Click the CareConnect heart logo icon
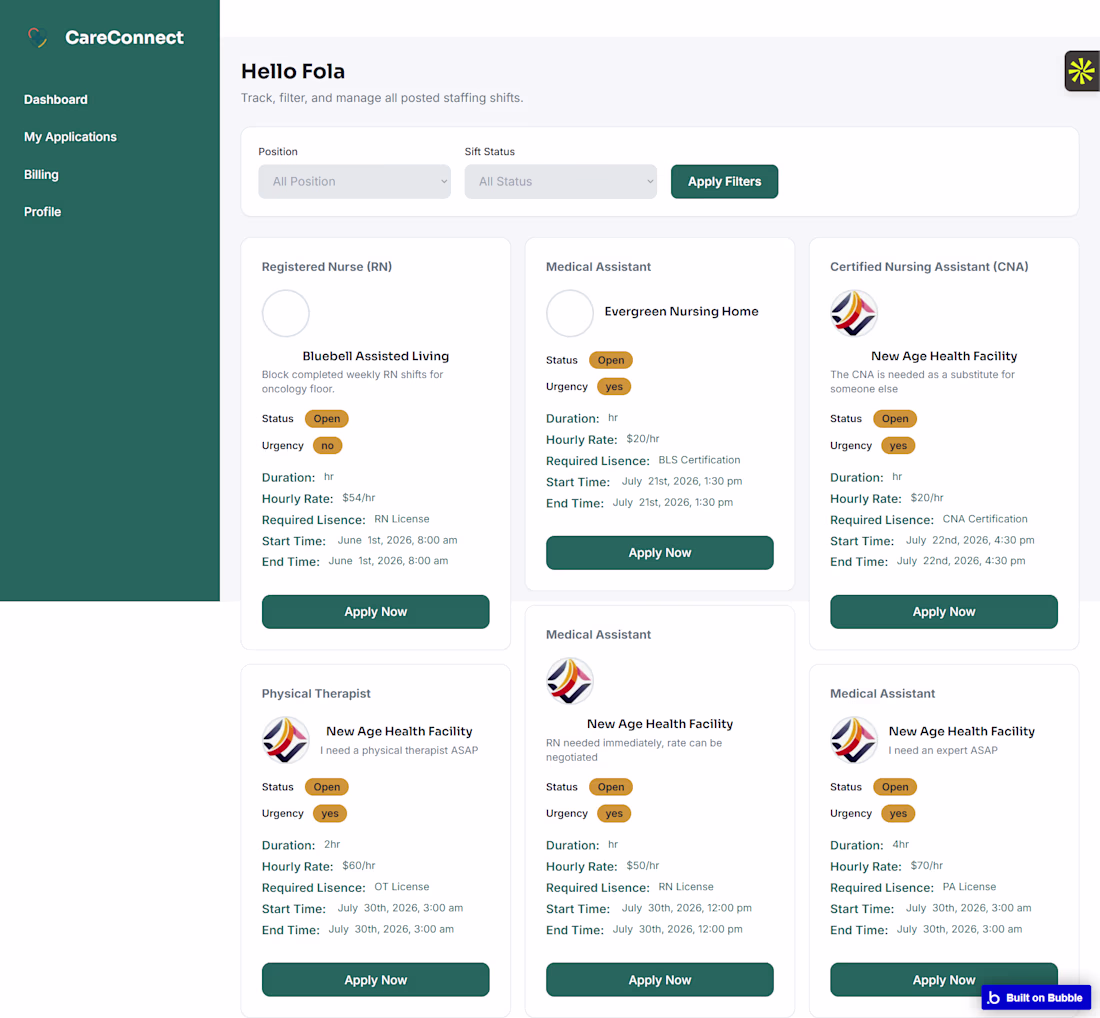The image size is (1100, 1018). pyautogui.click(x=38, y=37)
